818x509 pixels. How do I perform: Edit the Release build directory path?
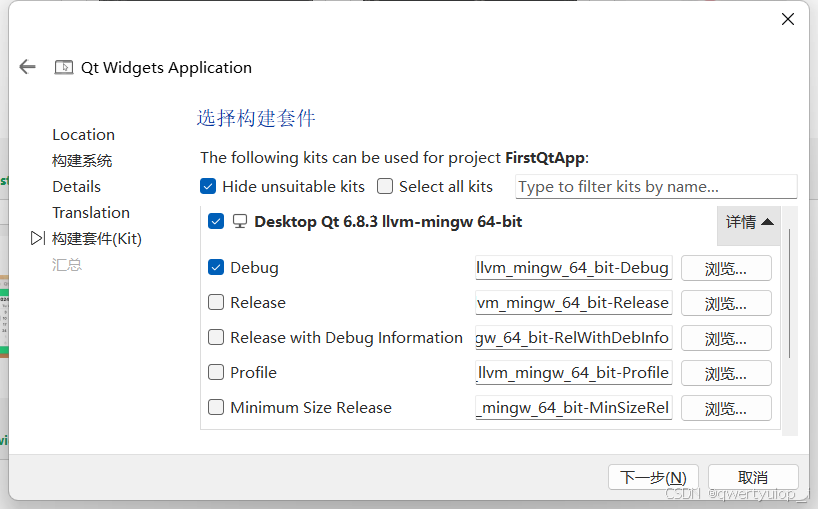pos(573,302)
